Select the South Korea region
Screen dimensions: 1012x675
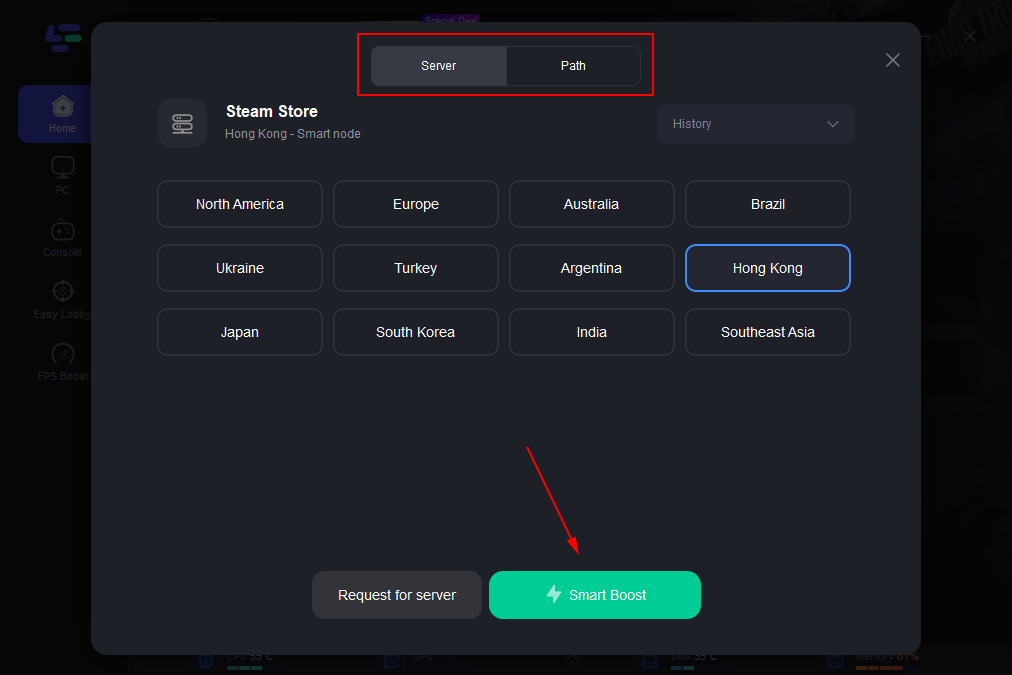tap(416, 332)
